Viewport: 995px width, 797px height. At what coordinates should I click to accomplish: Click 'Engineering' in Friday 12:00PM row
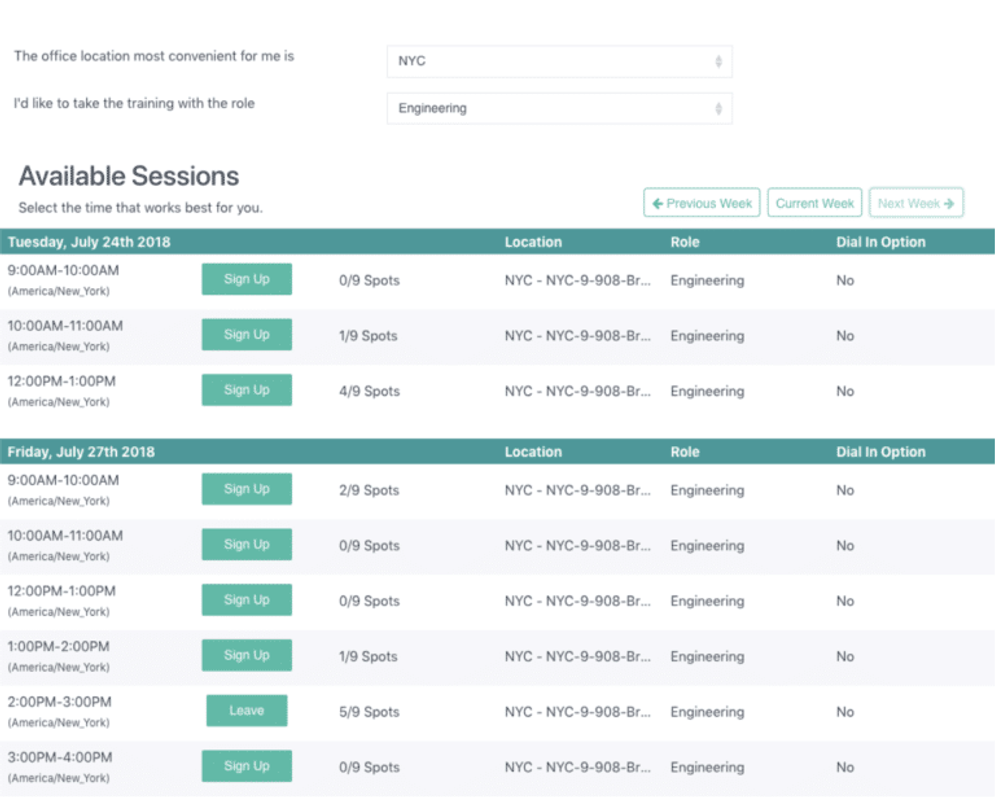[x=707, y=601]
